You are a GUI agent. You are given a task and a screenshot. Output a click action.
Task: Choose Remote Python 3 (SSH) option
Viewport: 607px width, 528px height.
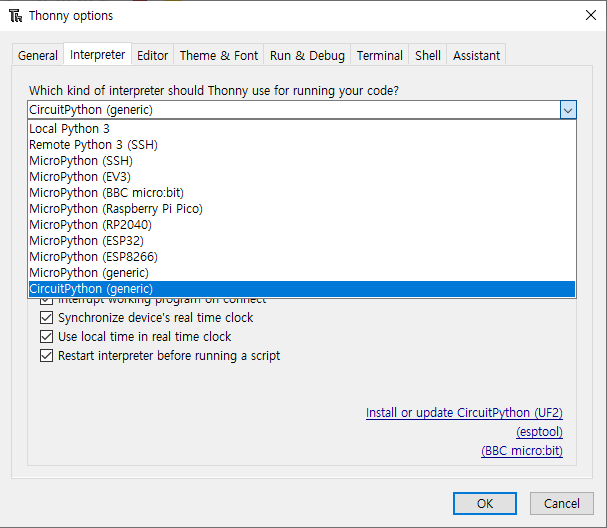click(302, 145)
